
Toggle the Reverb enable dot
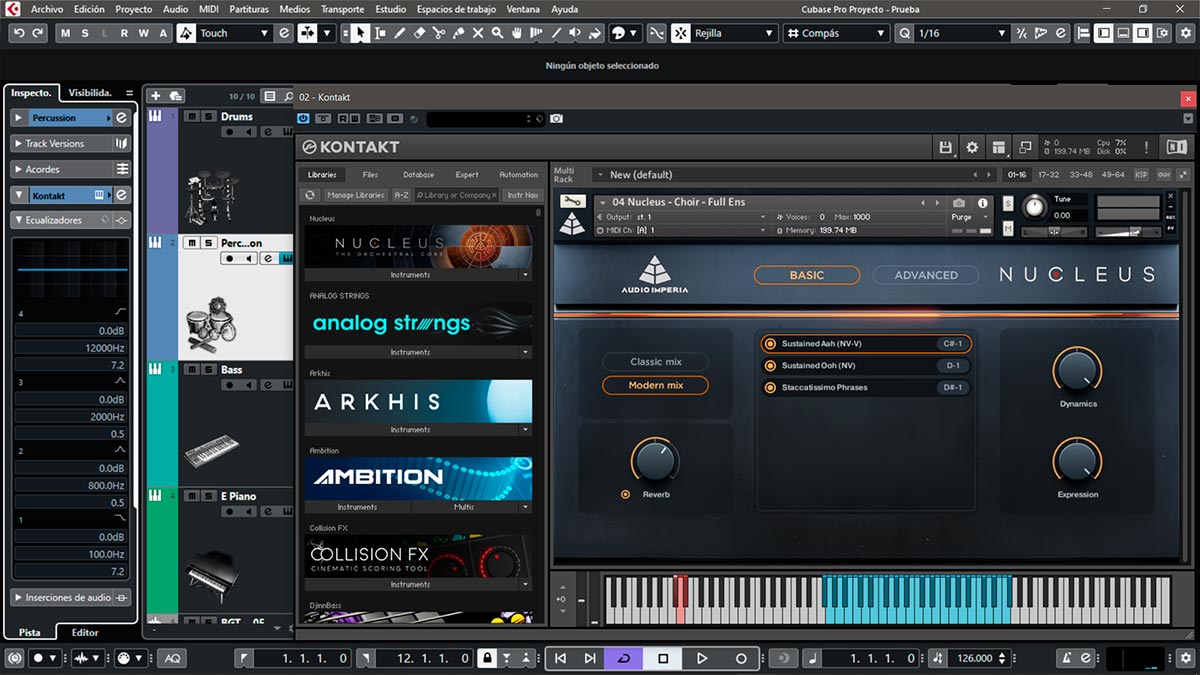click(626, 494)
